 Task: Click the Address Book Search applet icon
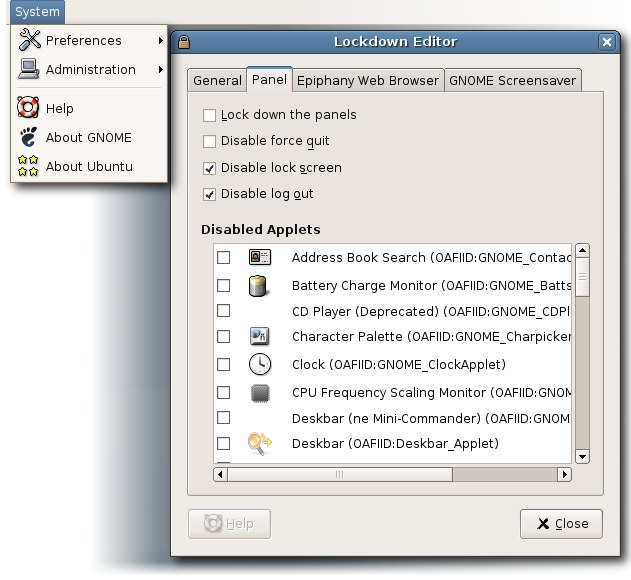(260, 257)
